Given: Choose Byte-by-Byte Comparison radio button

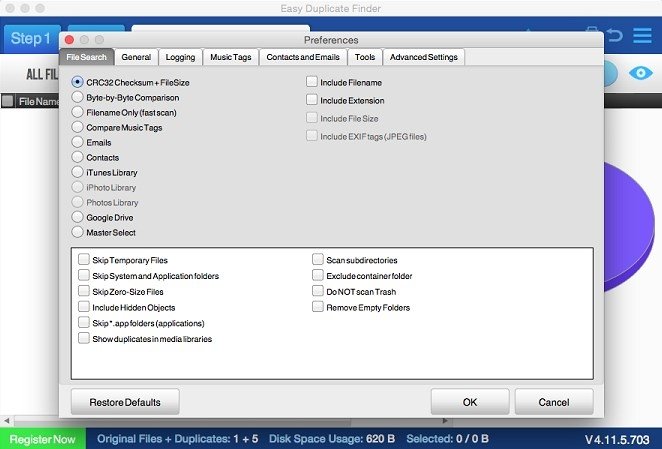Looking at the screenshot, I should click(x=77, y=97).
